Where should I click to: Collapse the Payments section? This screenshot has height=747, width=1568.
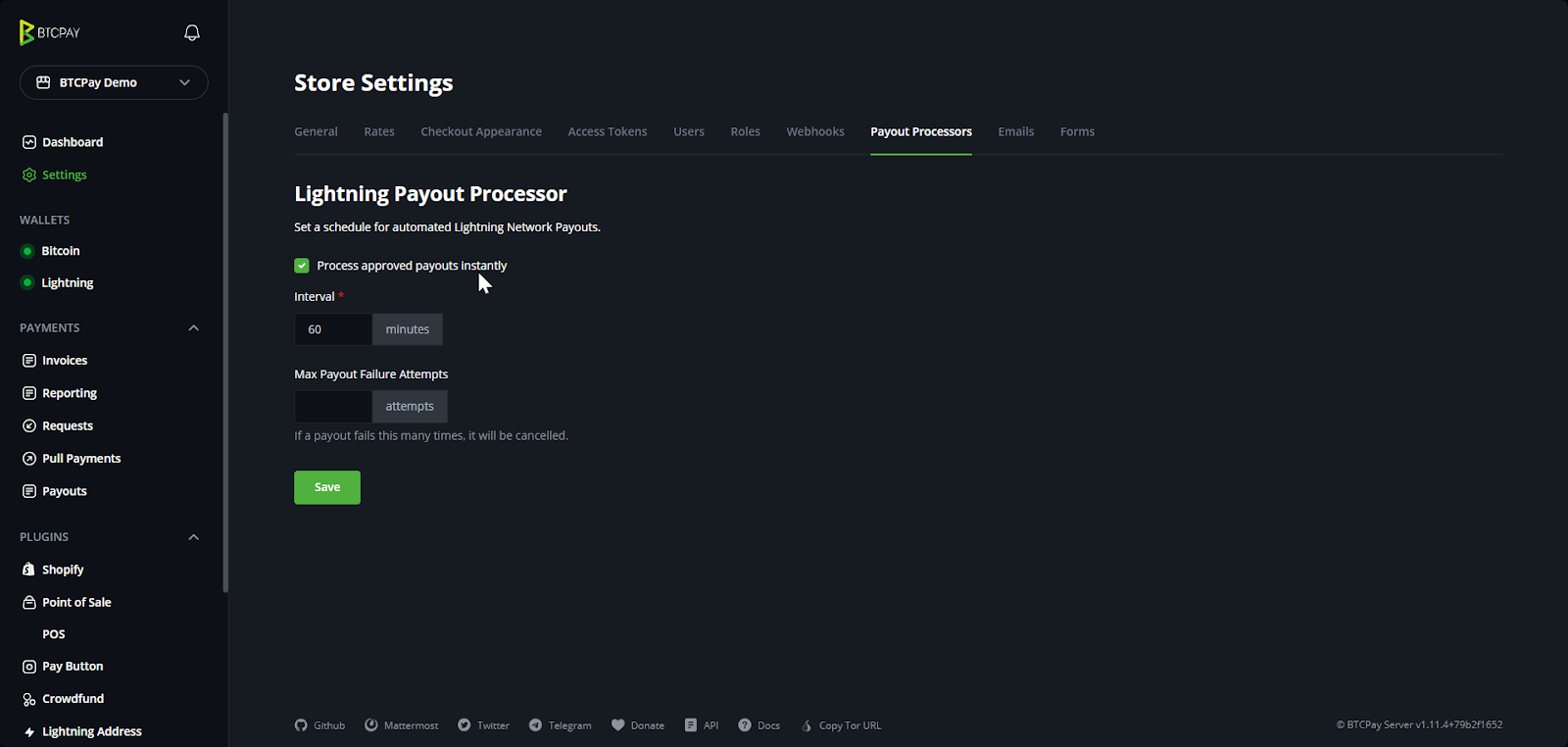coord(193,327)
